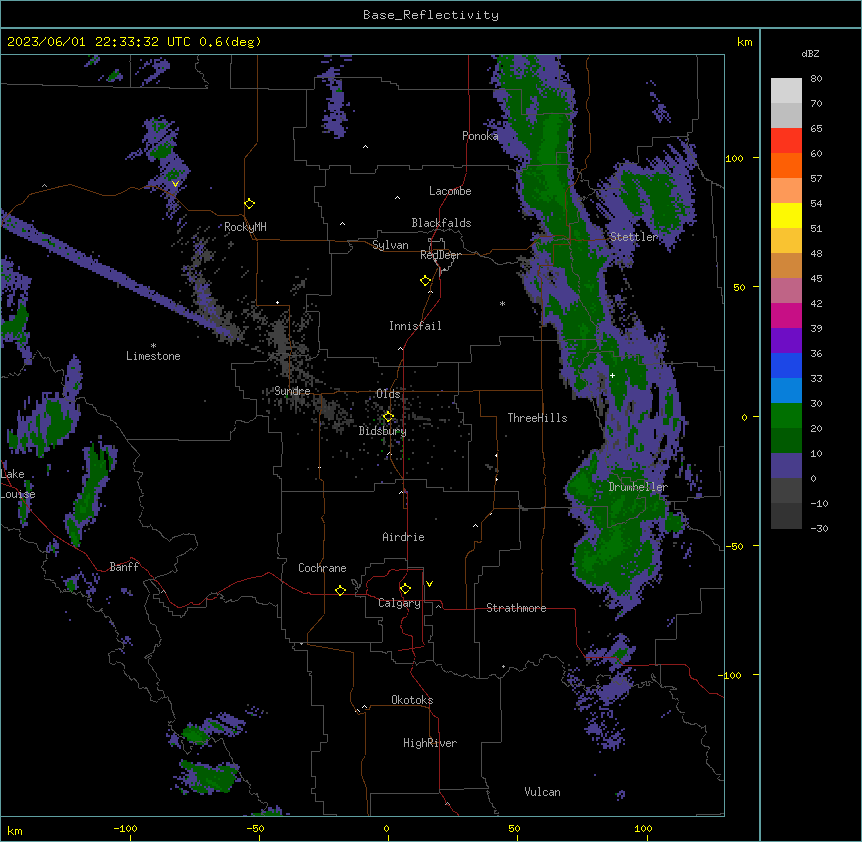
Task: Click the Didsbury city label
Action: coord(383,431)
